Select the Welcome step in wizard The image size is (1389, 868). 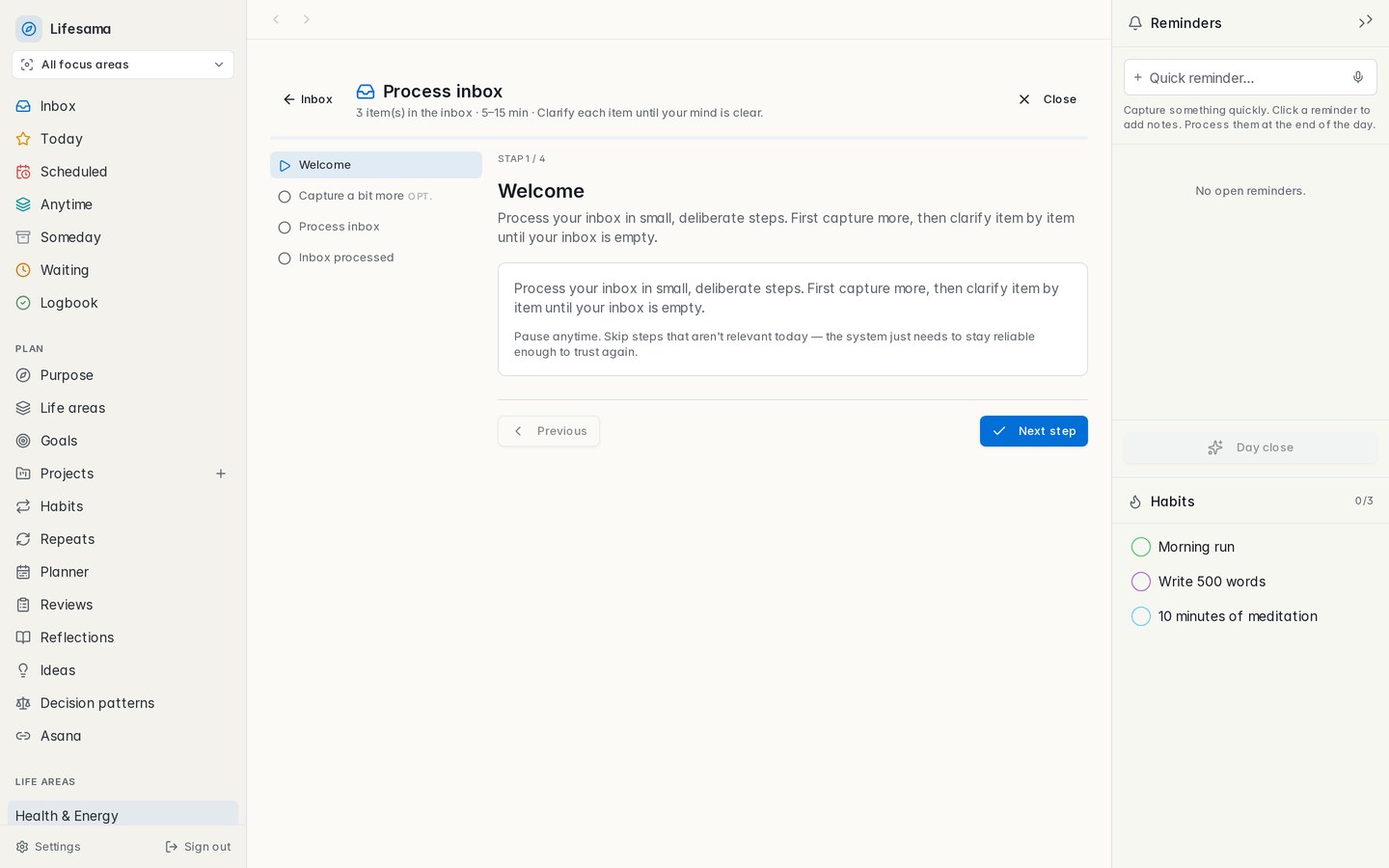pos(376,165)
